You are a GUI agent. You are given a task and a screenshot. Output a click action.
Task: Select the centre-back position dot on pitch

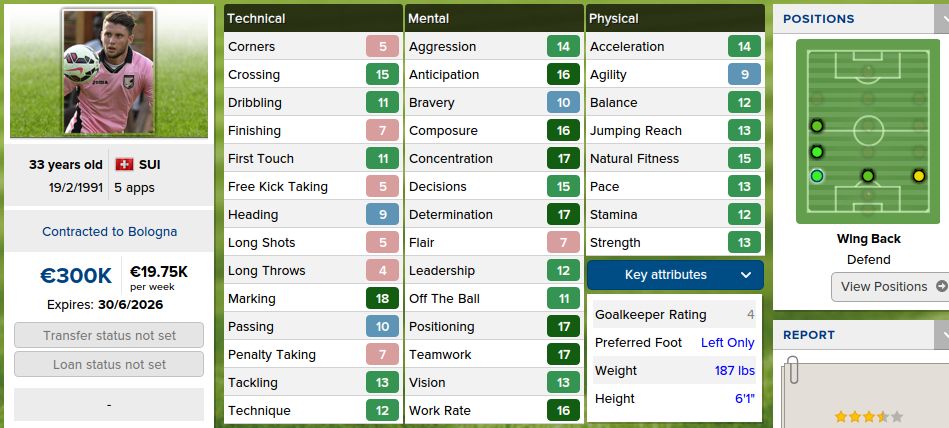[867, 176]
